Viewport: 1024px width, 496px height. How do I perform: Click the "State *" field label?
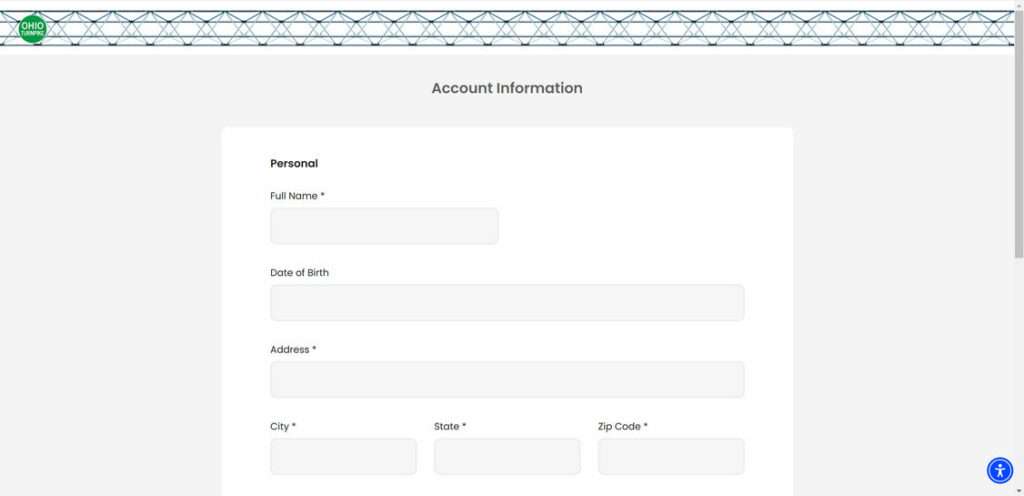pos(450,427)
